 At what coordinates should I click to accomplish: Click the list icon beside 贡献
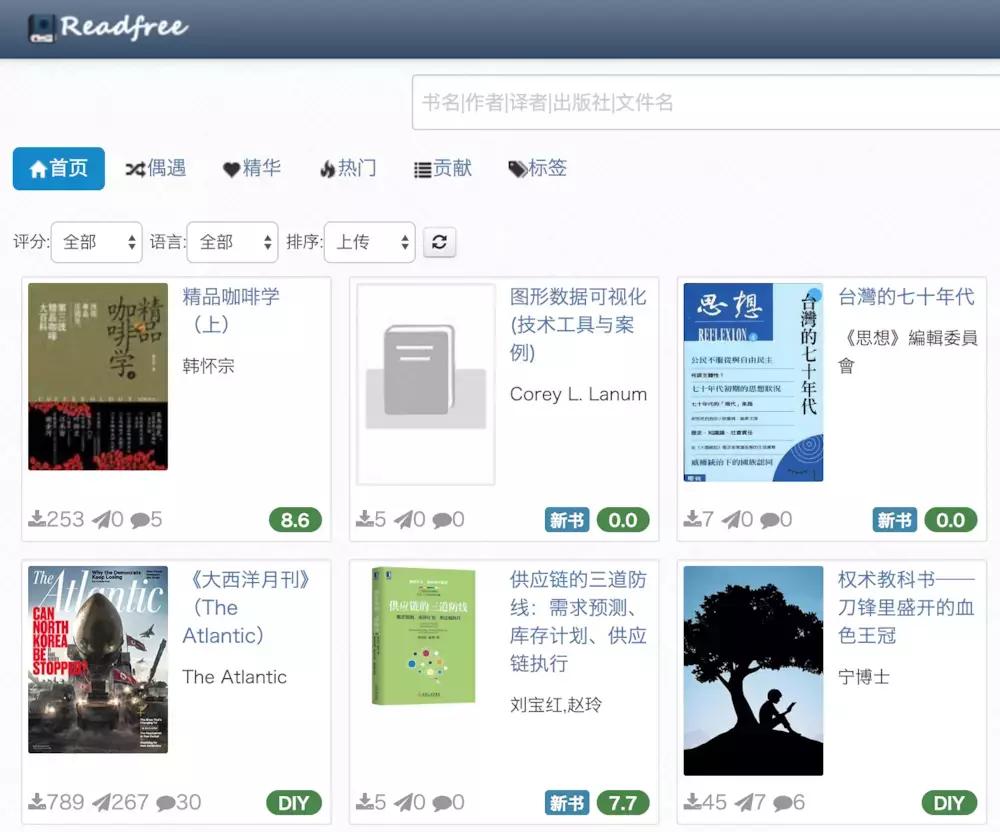423,168
